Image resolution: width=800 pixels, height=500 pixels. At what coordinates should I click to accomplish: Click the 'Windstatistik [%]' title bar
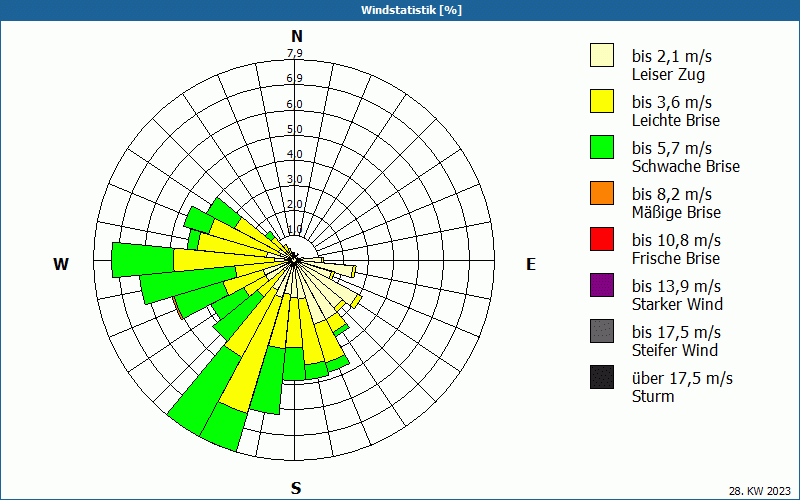point(400,10)
